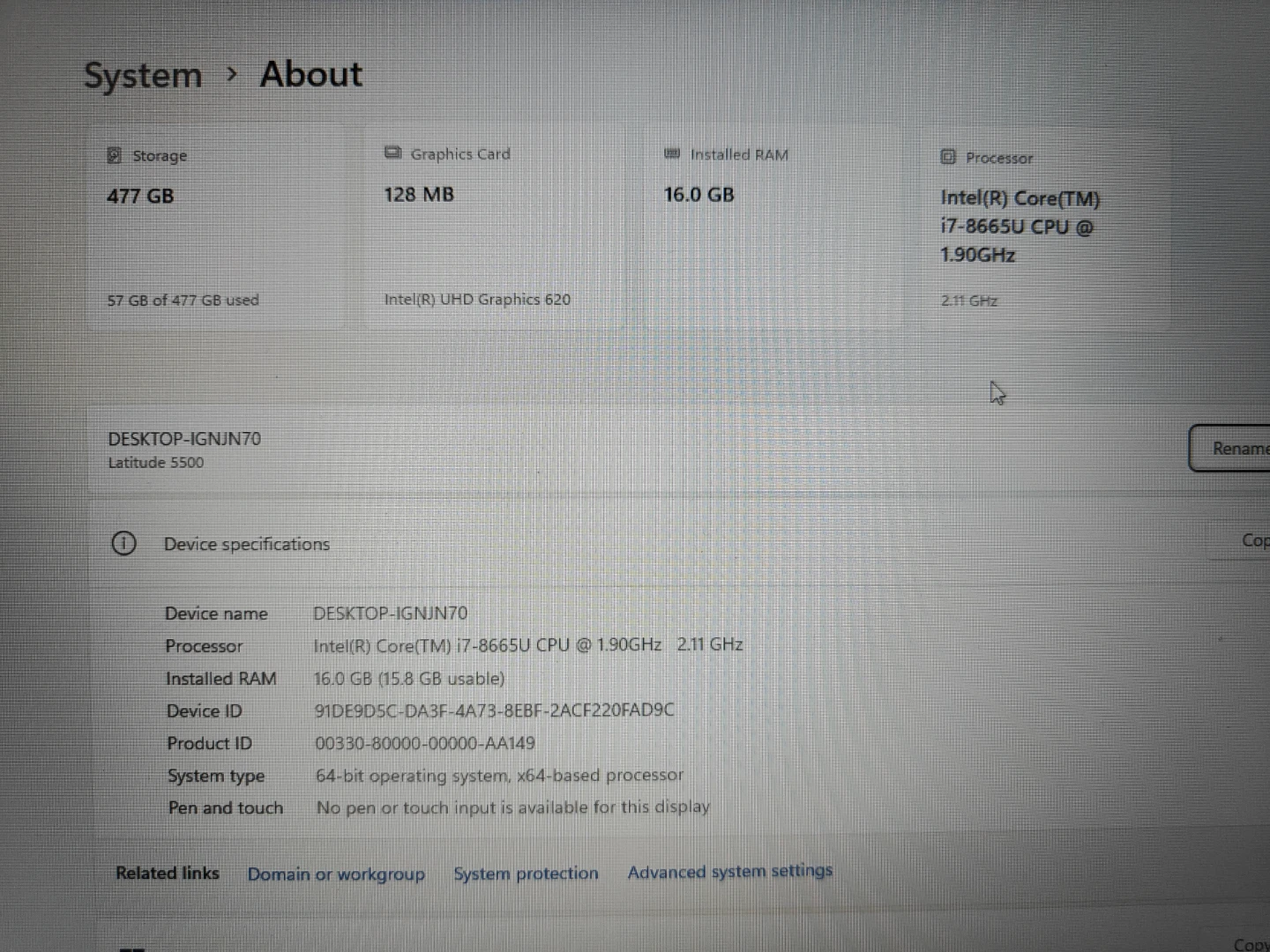Click 'Intel(R) UHD Graphics 620' text

point(477,299)
